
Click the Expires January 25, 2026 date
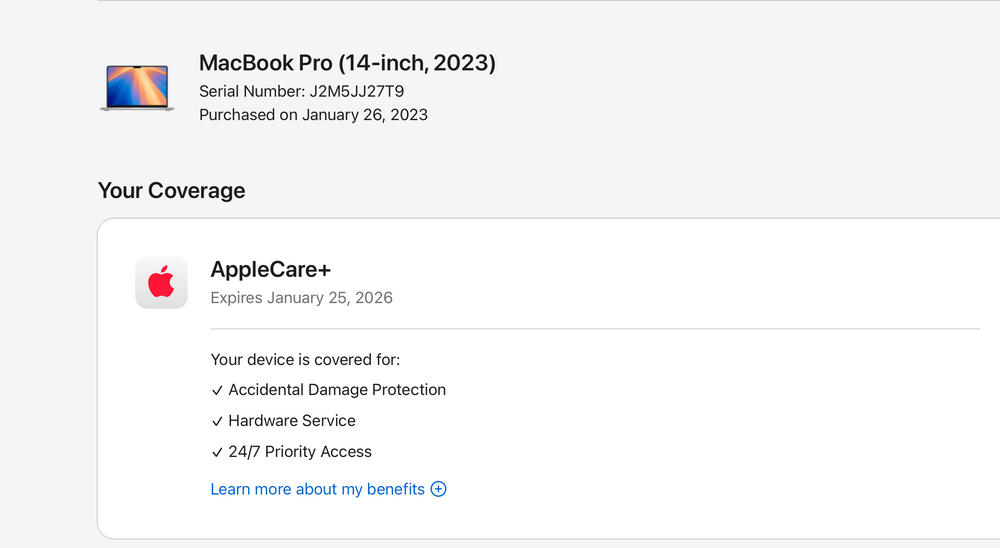point(301,298)
